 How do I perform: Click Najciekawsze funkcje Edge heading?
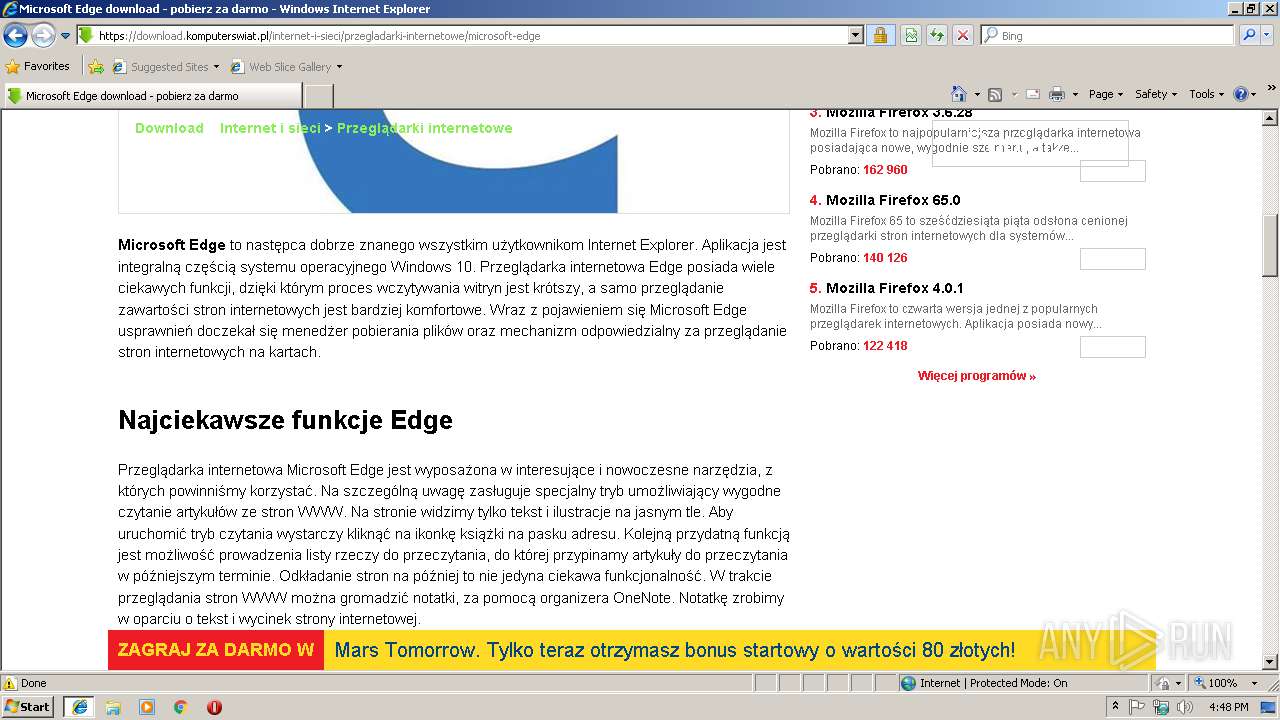coord(285,420)
